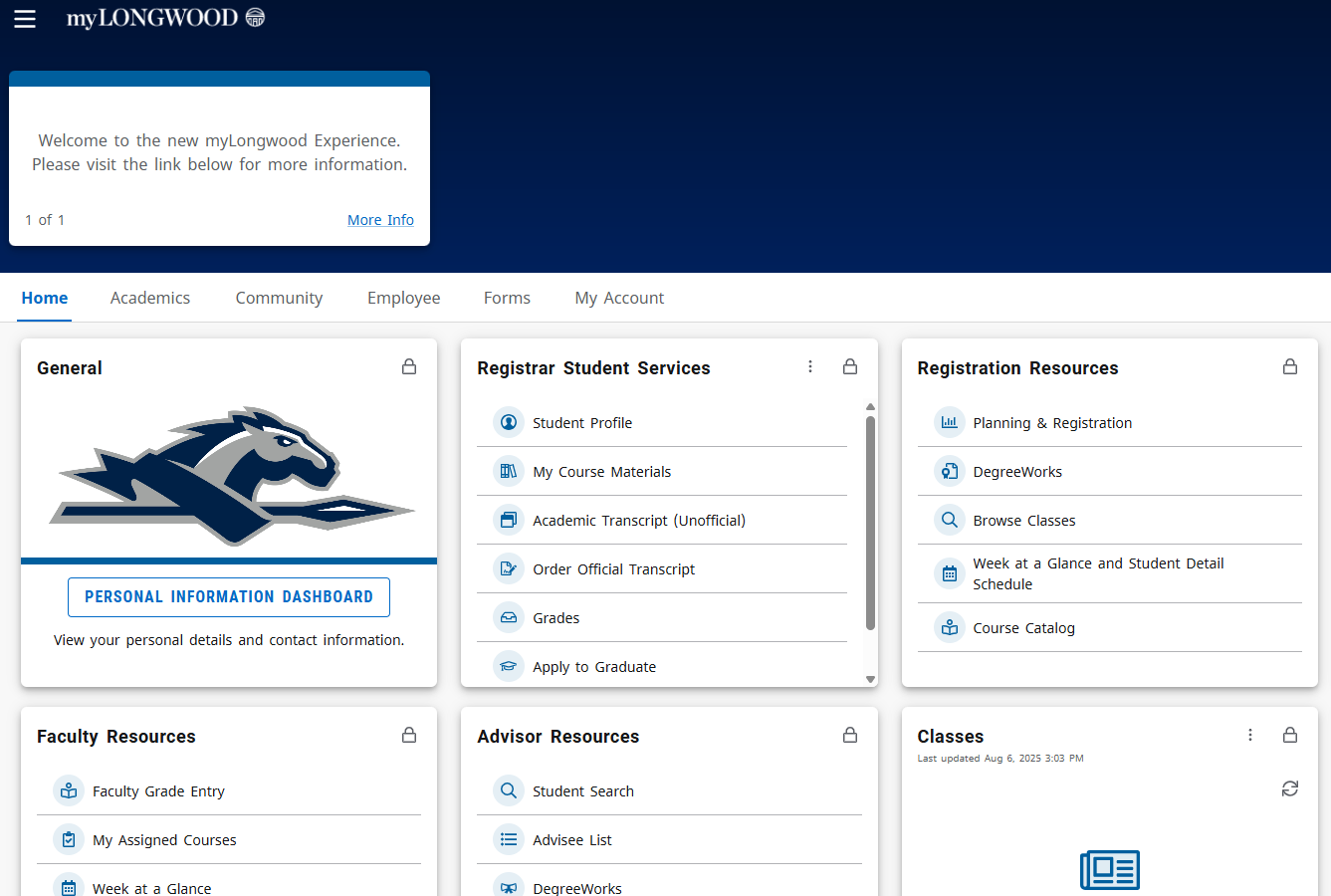Open the Grades link
The image size is (1331, 896).
coord(555,618)
